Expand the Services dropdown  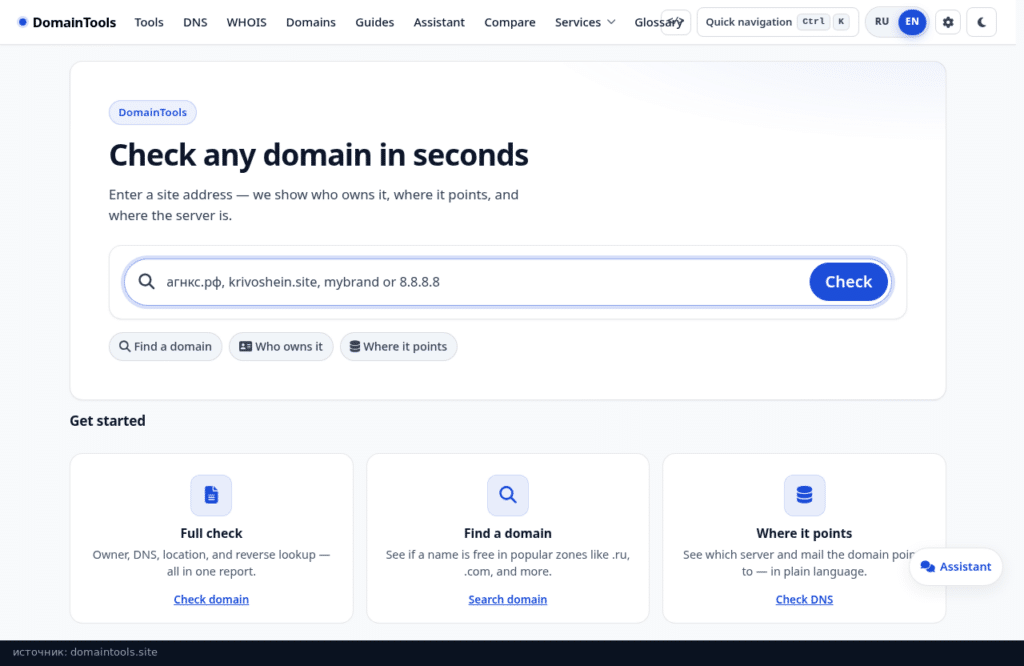pyautogui.click(x=584, y=22)
